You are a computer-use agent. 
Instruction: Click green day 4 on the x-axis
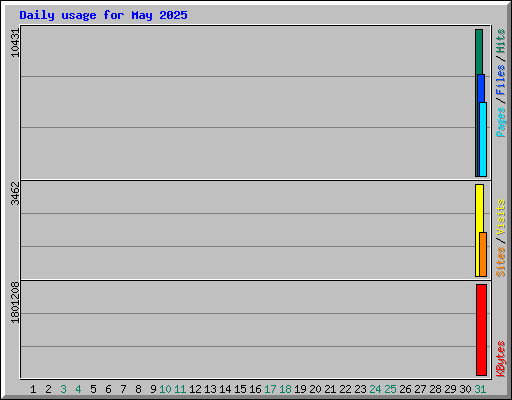pyautogui.click(x=78, y=389)
